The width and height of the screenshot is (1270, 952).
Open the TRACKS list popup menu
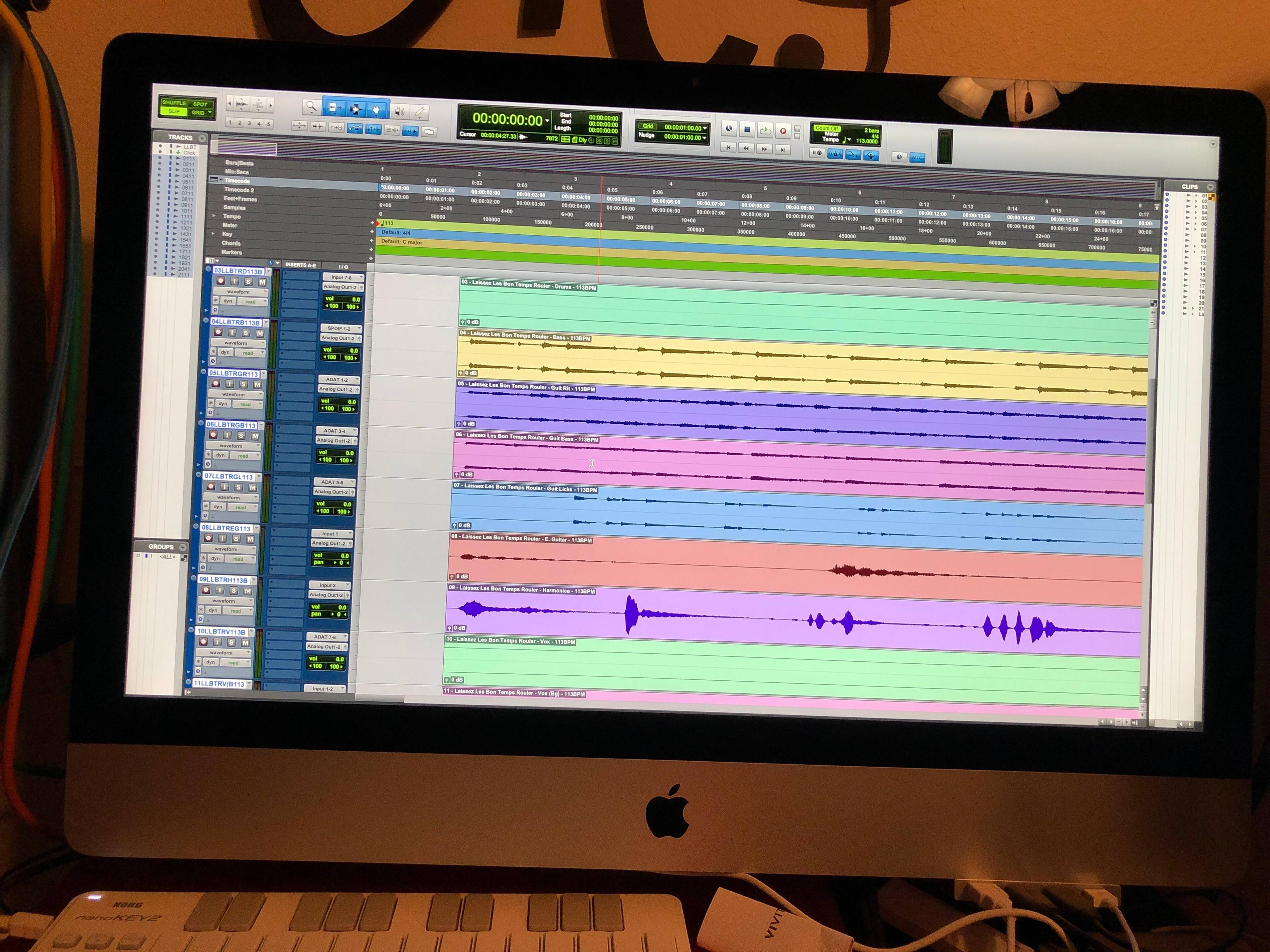(201, 138)
